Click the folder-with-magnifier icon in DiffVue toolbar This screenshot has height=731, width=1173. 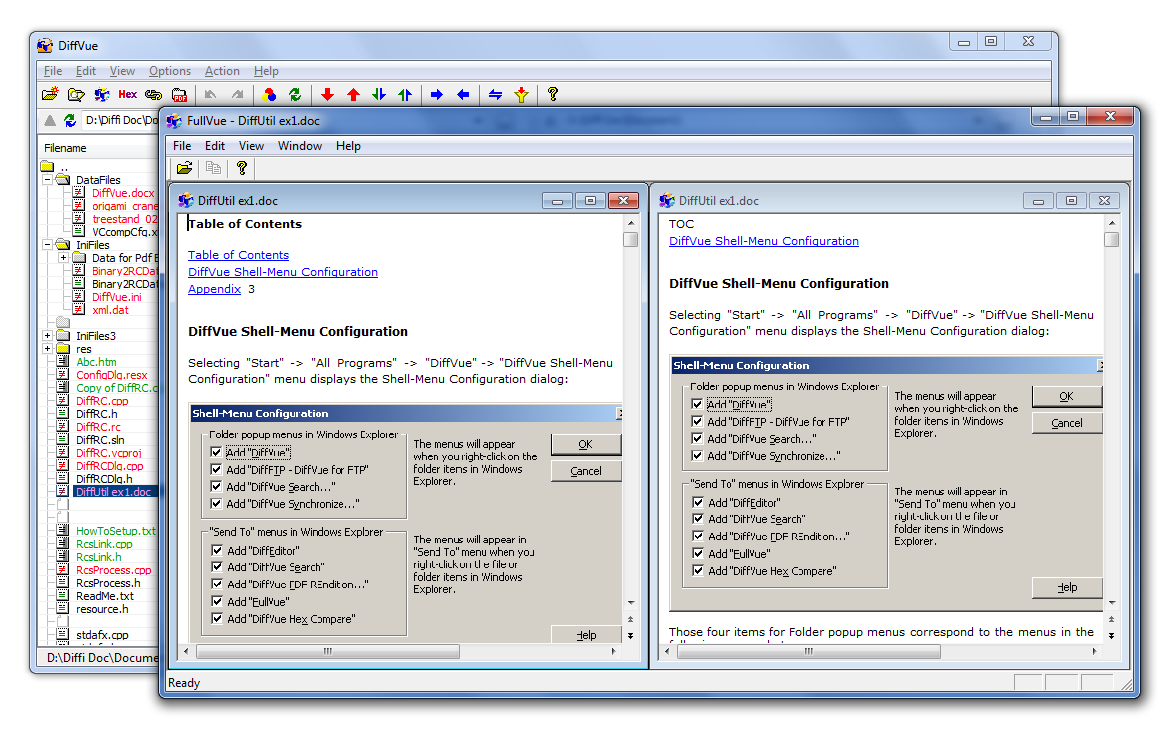point(76,94)
